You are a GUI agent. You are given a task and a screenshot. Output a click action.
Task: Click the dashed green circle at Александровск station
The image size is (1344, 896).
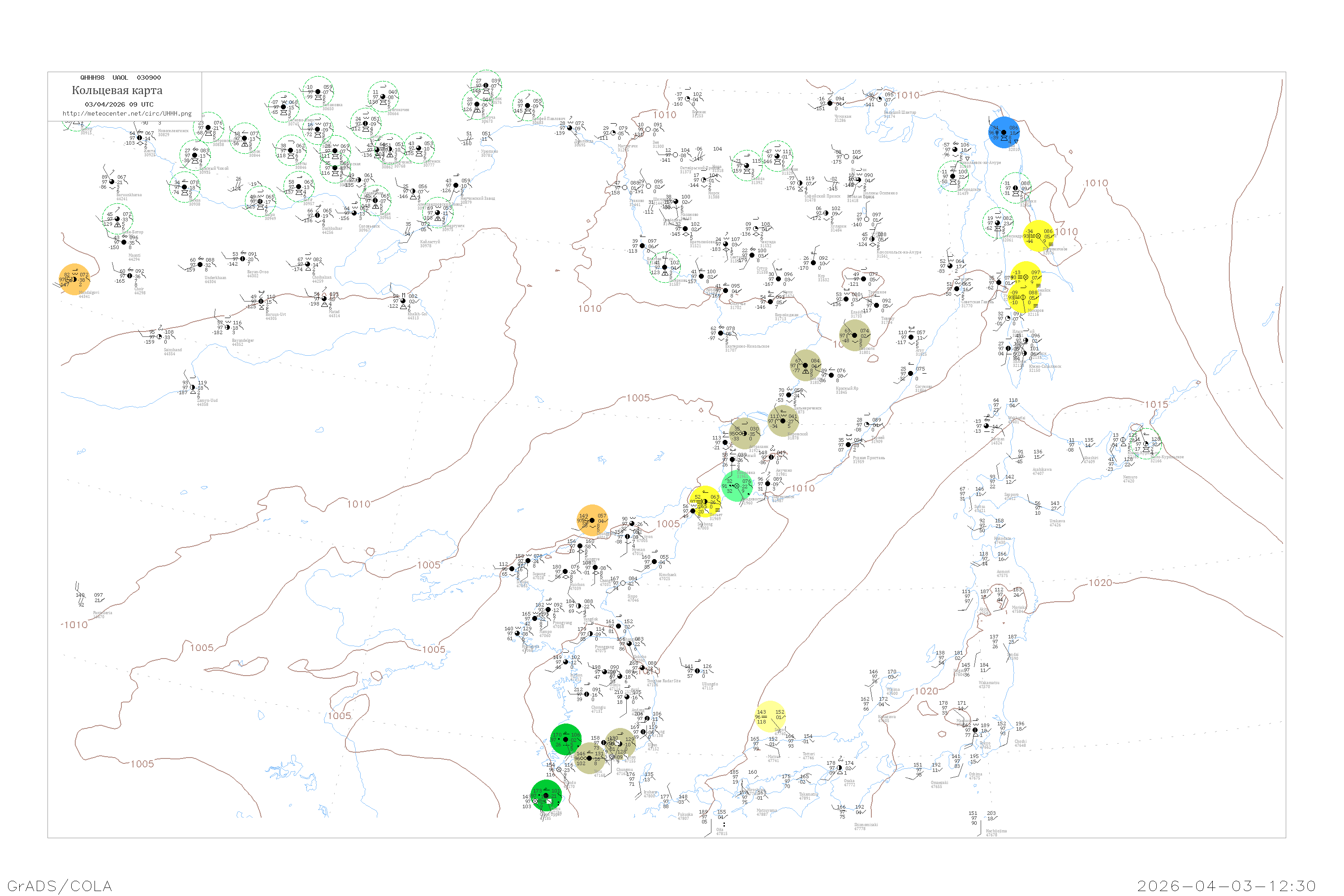pyautogui.click(x=998, y=224)
